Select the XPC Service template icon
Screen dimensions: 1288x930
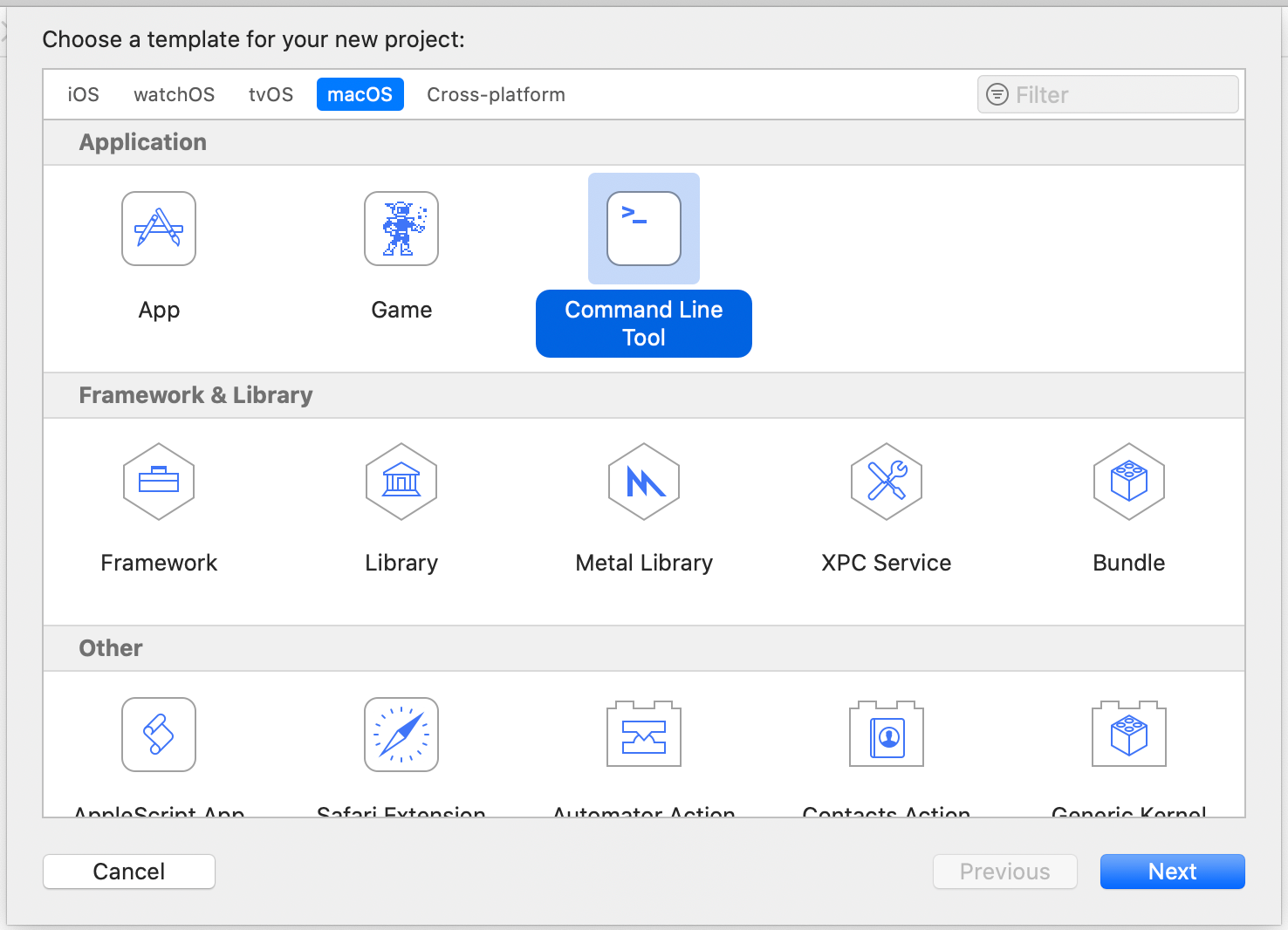(x=887, y=482)
